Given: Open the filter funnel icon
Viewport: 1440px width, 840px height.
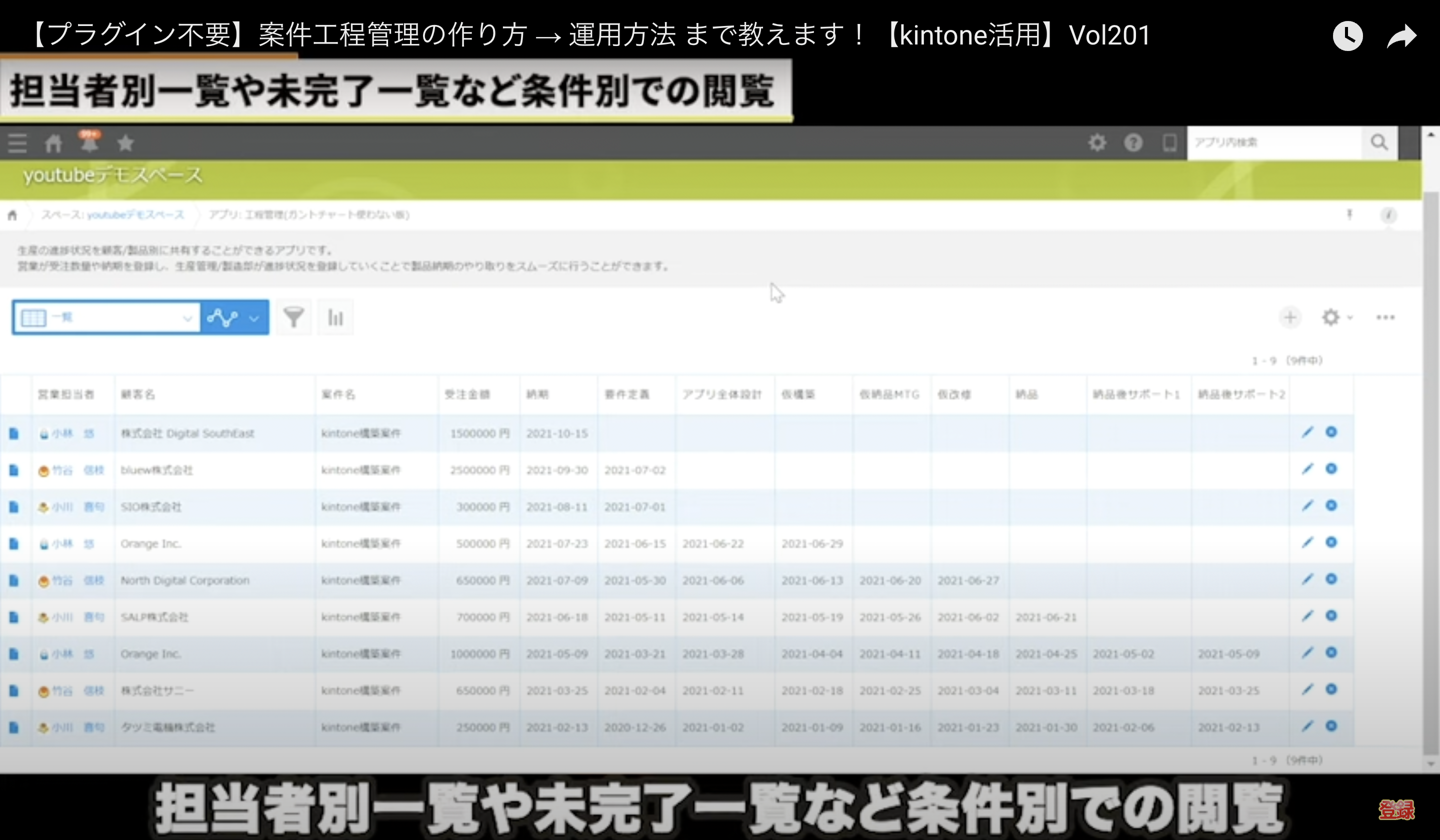Looking at the screenshot, I should pyautogui.click(x=293, y=317).
